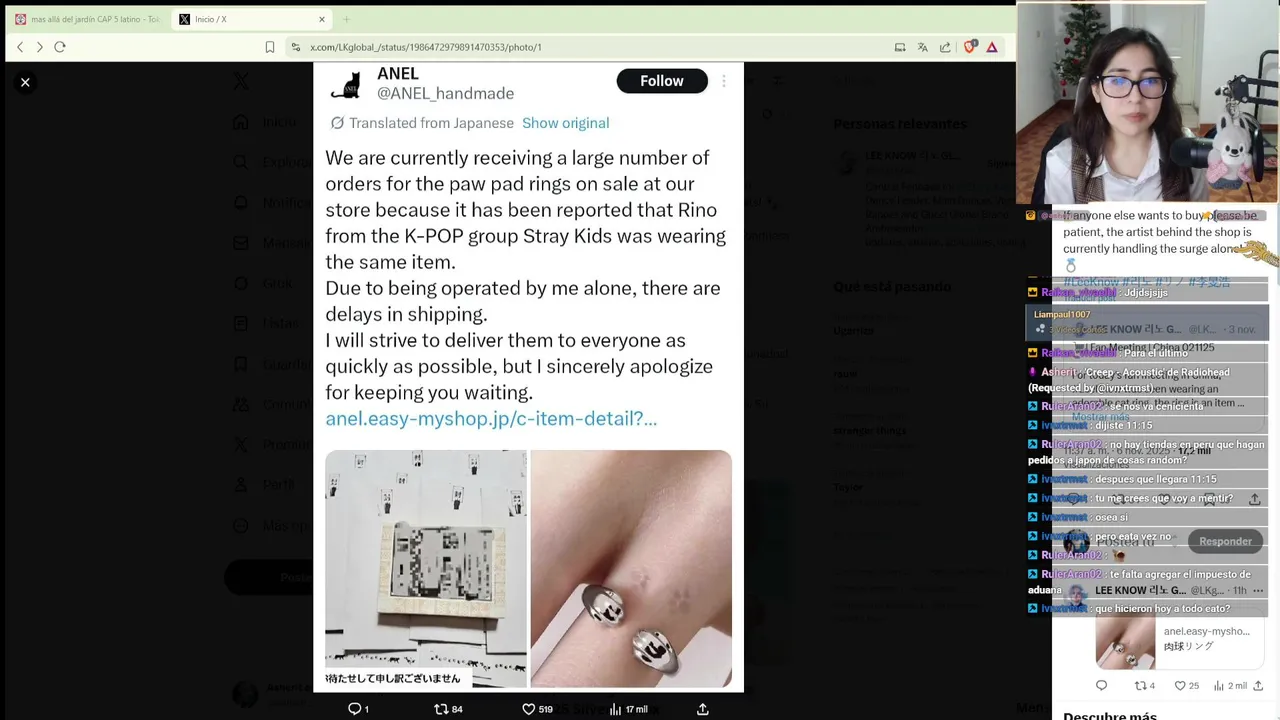The height and width of the screenshot is (720, 1280).
Task: Open the three-dot more menu beside Follow
Action: click(724, 81)
